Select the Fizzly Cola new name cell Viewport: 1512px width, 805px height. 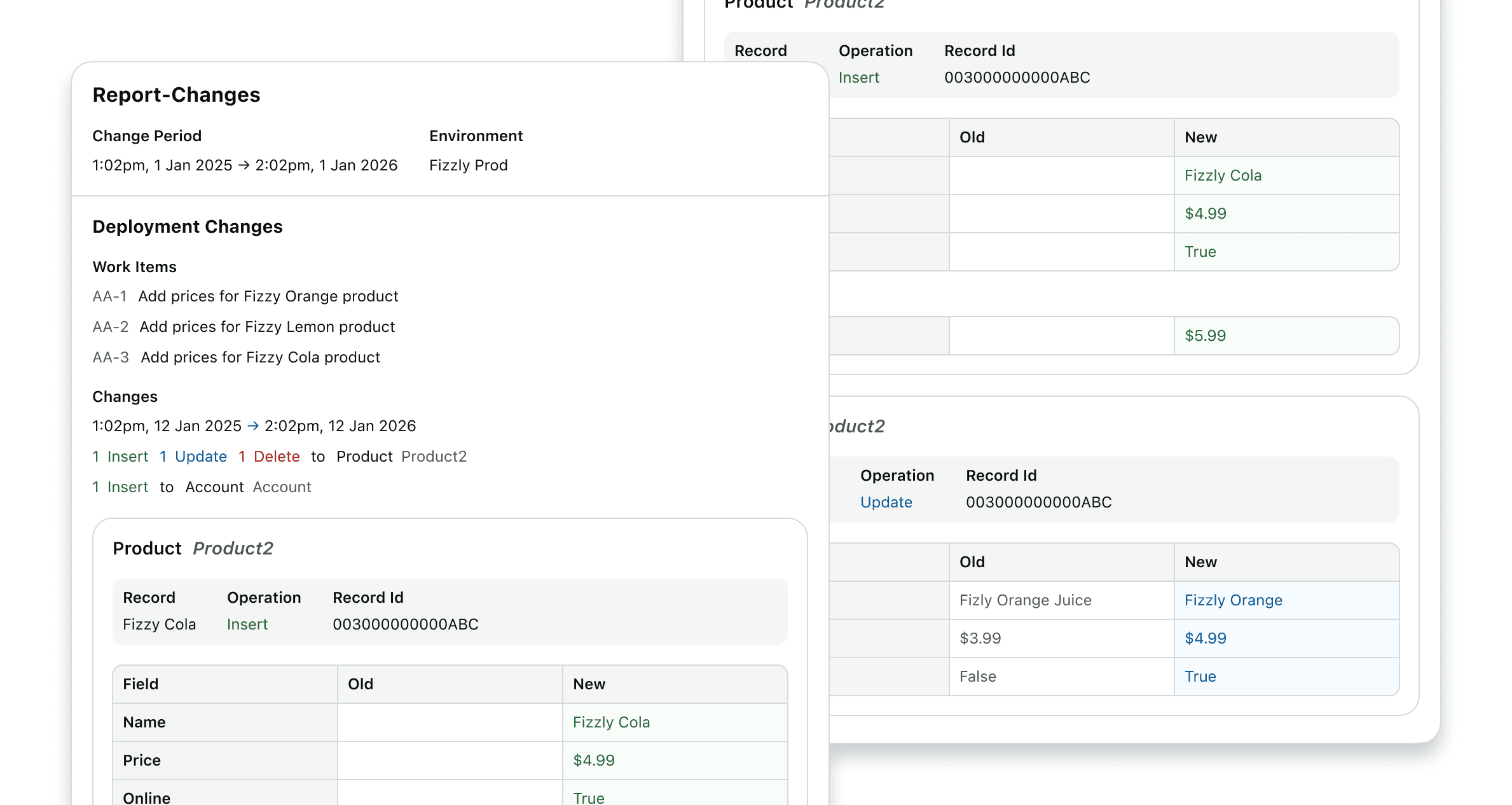tap(611, 722)
